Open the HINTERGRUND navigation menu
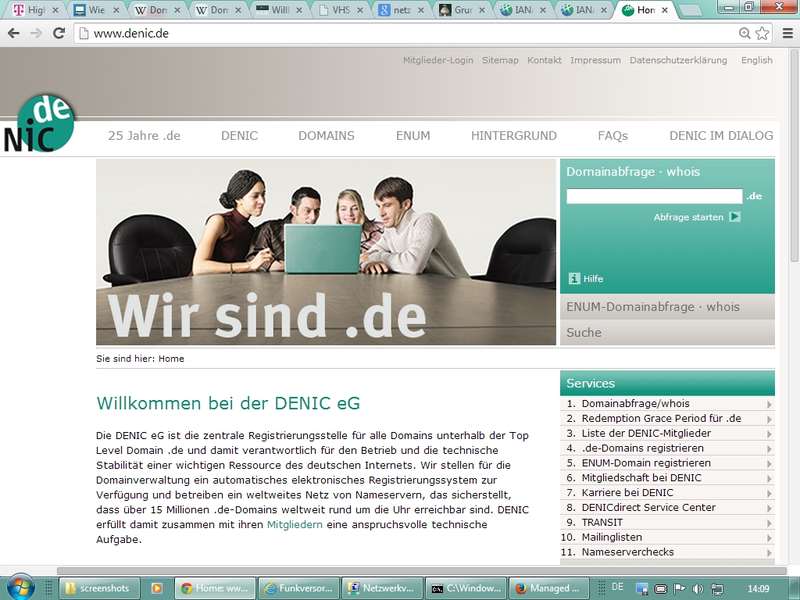 [514, 136]
